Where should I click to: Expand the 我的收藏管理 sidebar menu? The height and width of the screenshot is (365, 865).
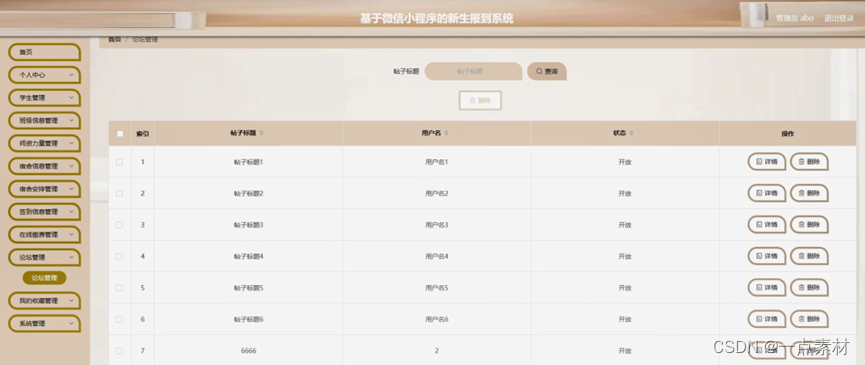point(44,300)
